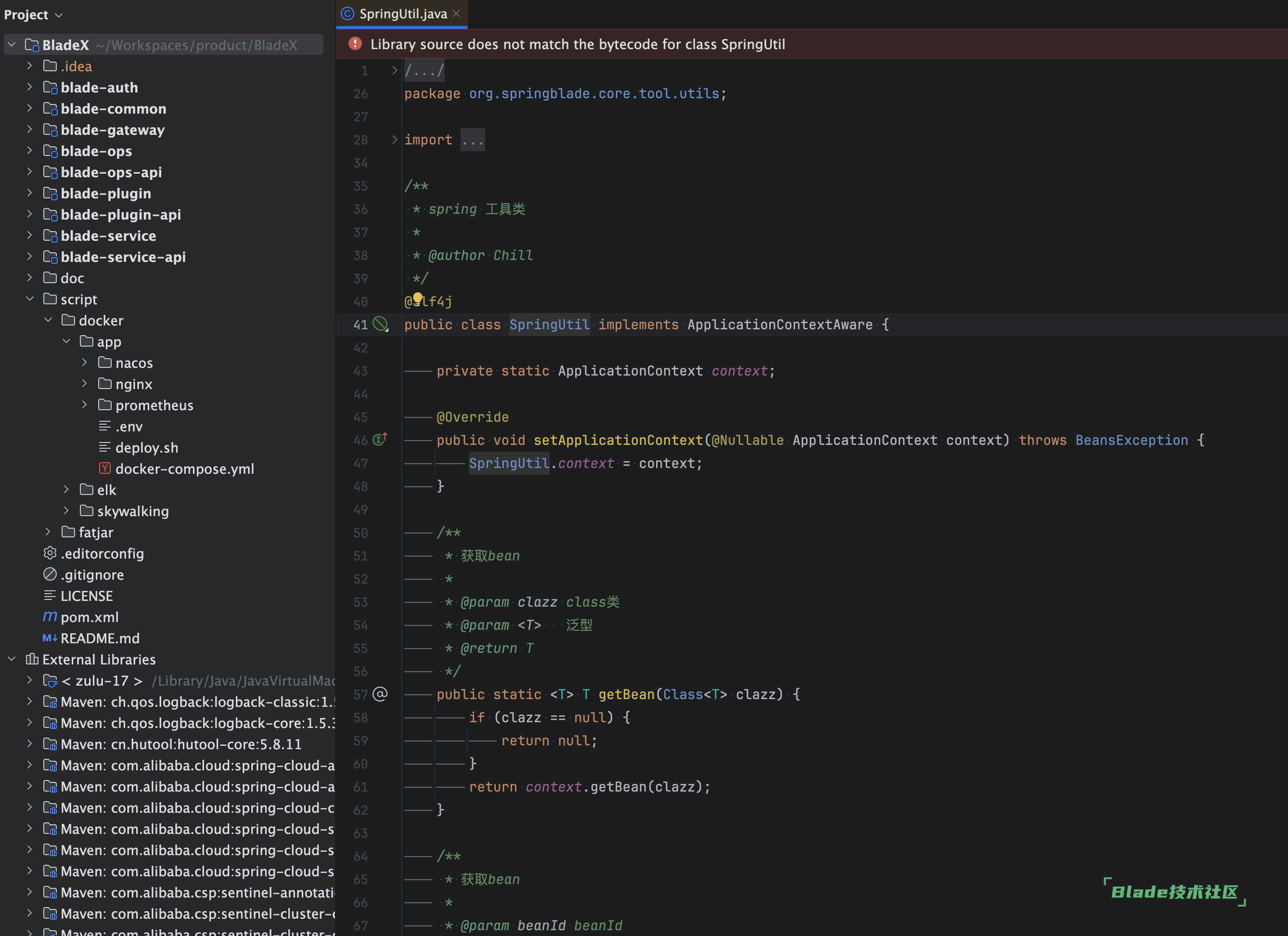Click the elk folder icon
The width and height of the screenshot is (1288, 936).
86,490
